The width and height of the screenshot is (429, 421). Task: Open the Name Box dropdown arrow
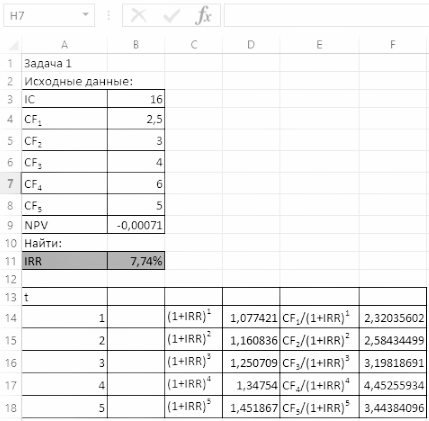[x=86, y=14]
